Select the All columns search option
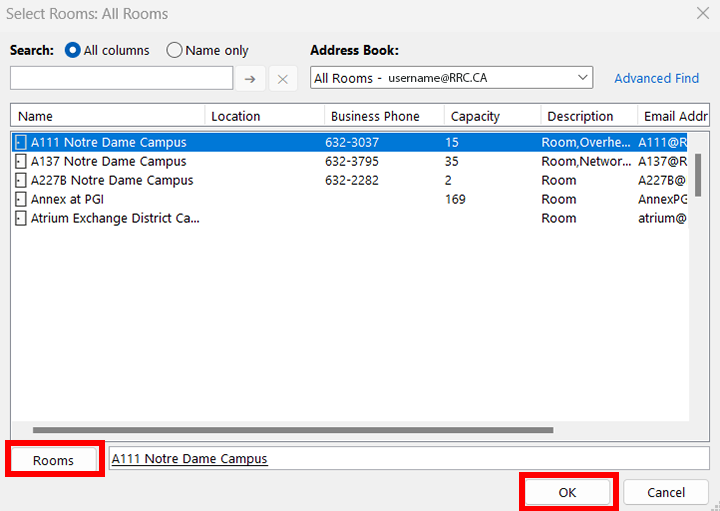720x511 pixels. (73, 50)
